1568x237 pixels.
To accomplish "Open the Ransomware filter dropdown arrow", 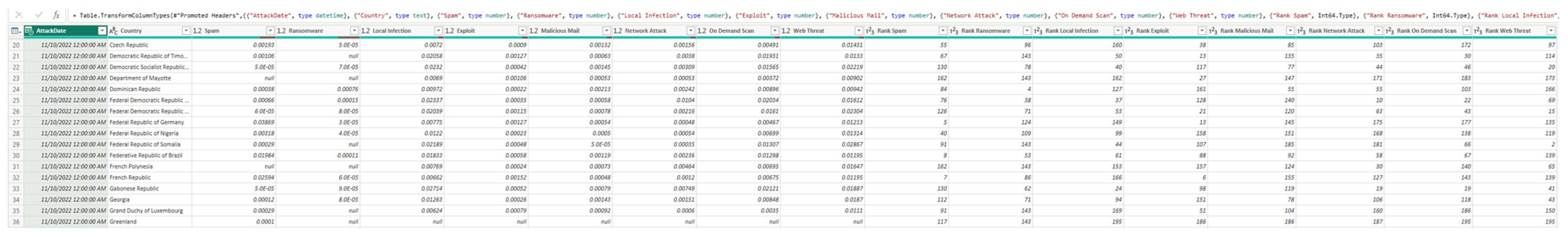I will 354,31.
